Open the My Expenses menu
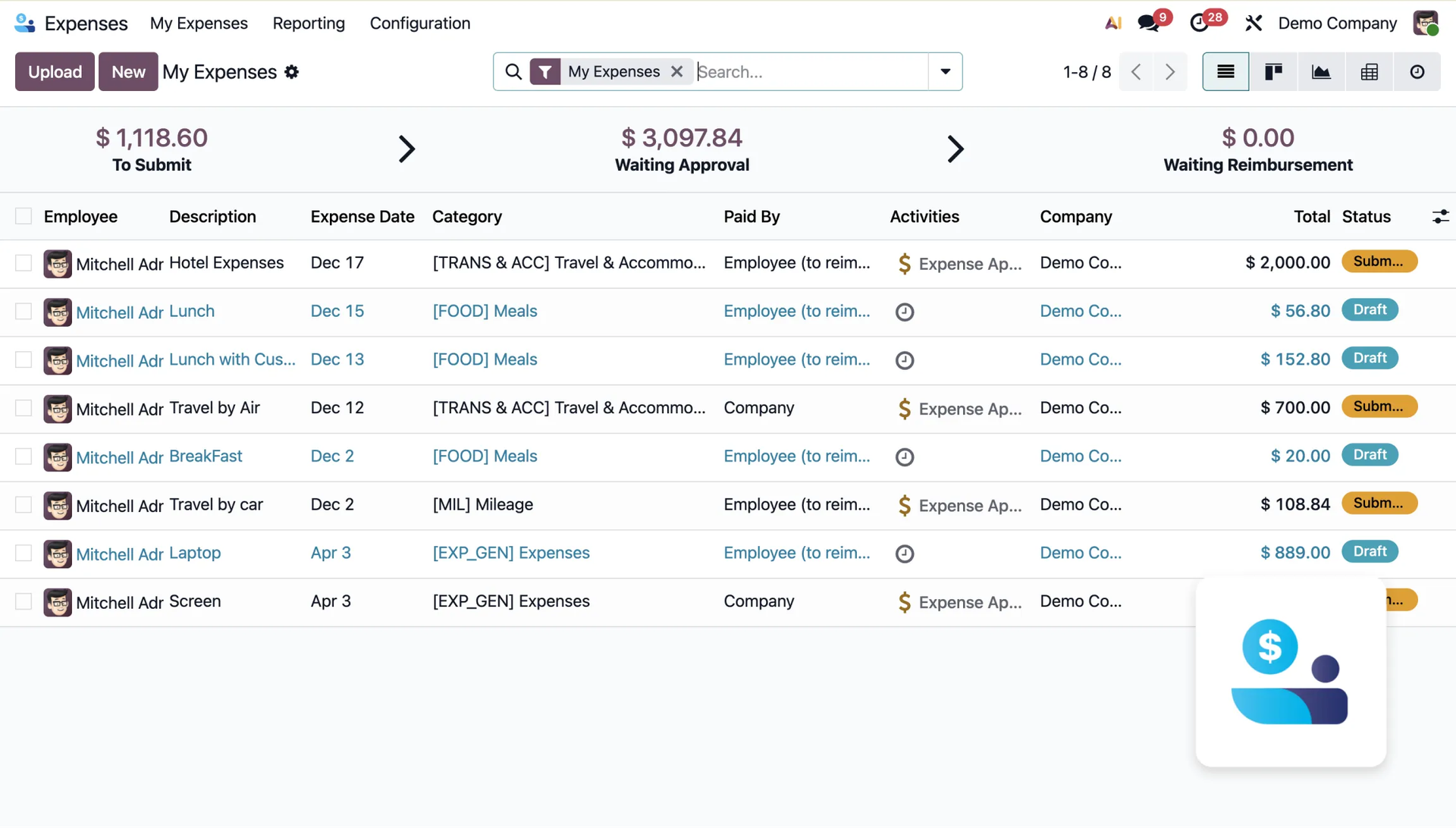This screenshot has width=1456, height=828. click(199, 24)
